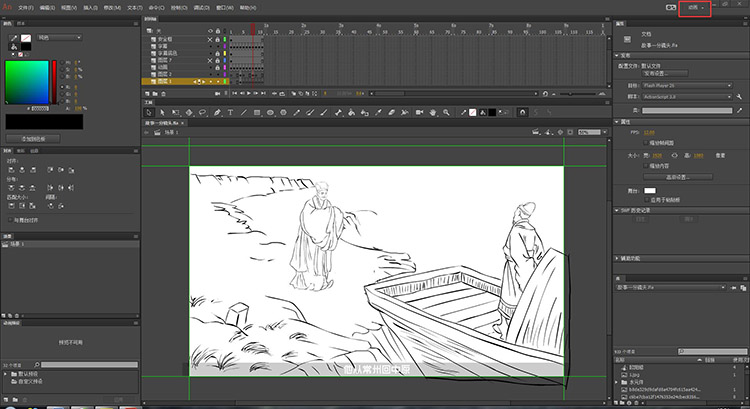
Task: Click the New Layer icon in timeline
Action: (147, 94)
